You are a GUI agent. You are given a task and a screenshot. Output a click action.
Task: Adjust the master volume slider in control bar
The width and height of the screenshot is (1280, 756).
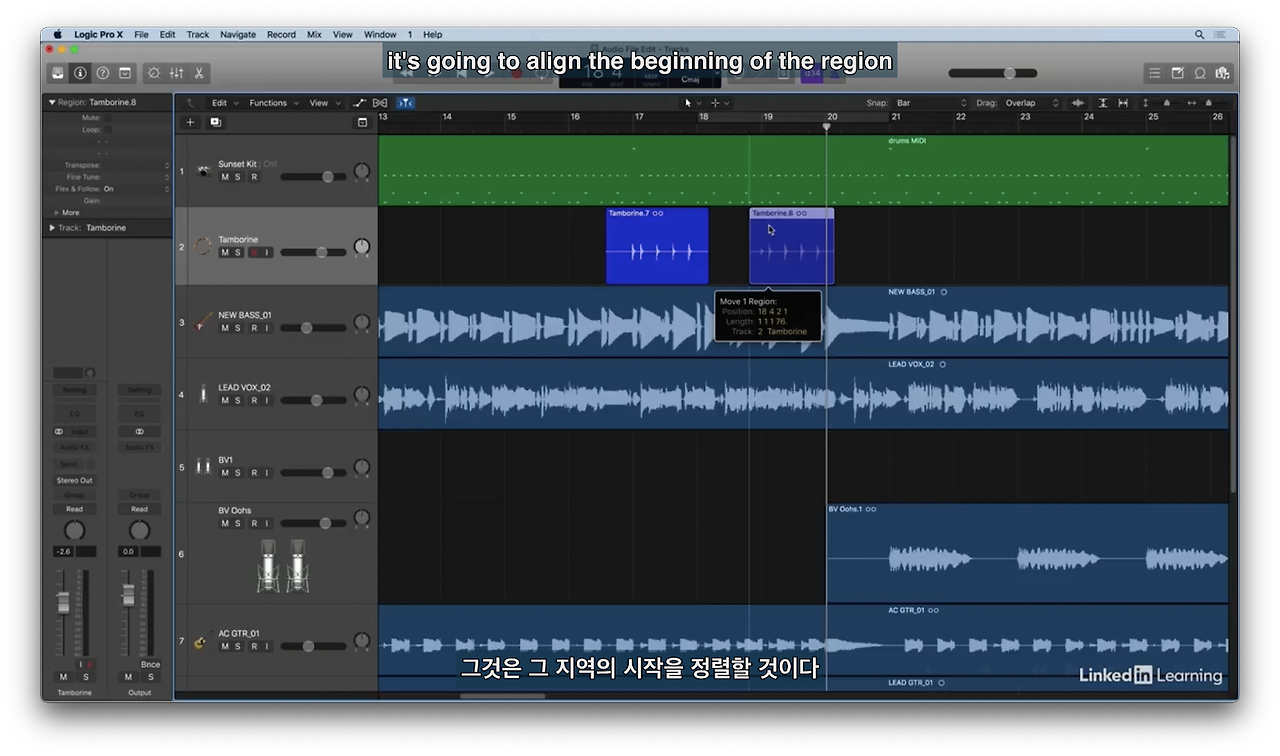(992, 73)
